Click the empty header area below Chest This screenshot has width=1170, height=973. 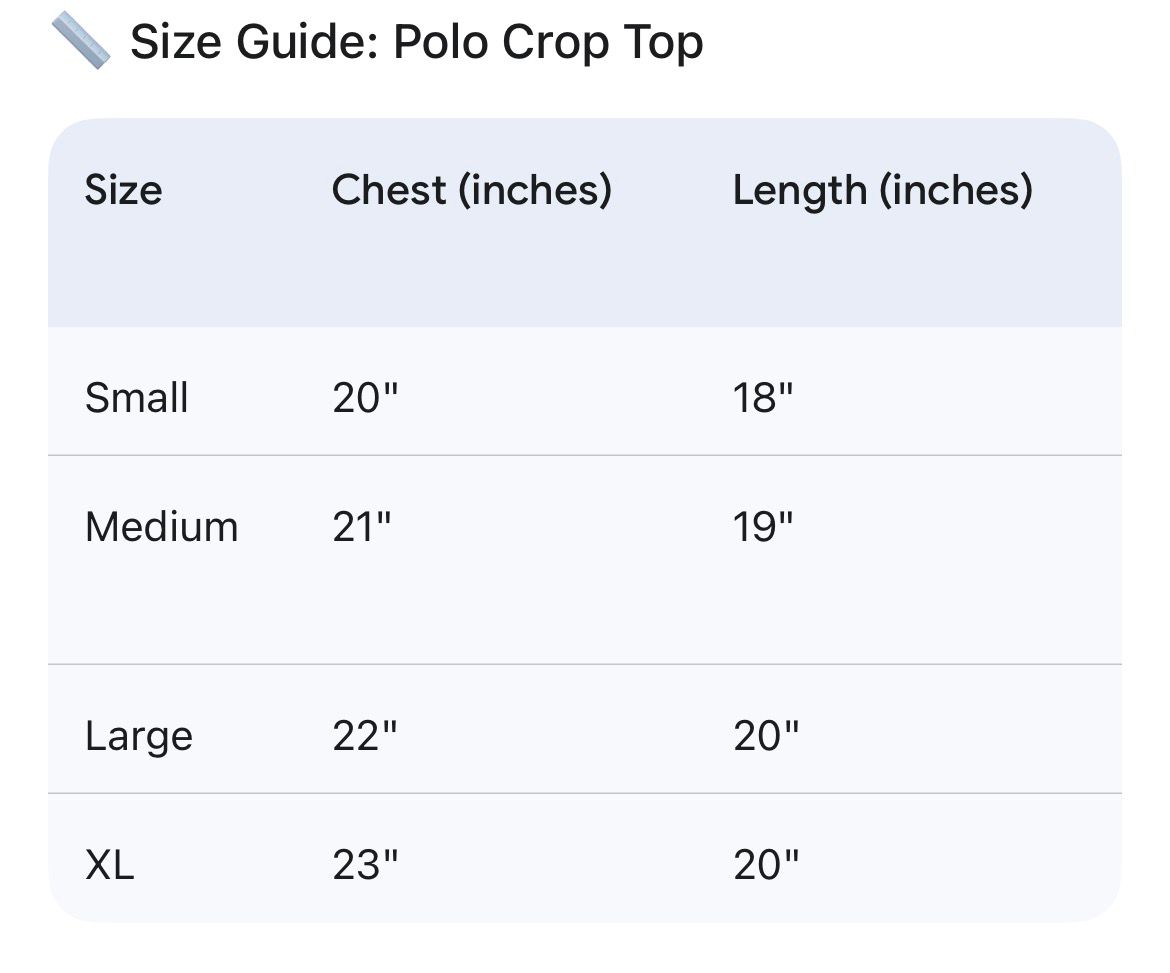(x=472, y=272)
